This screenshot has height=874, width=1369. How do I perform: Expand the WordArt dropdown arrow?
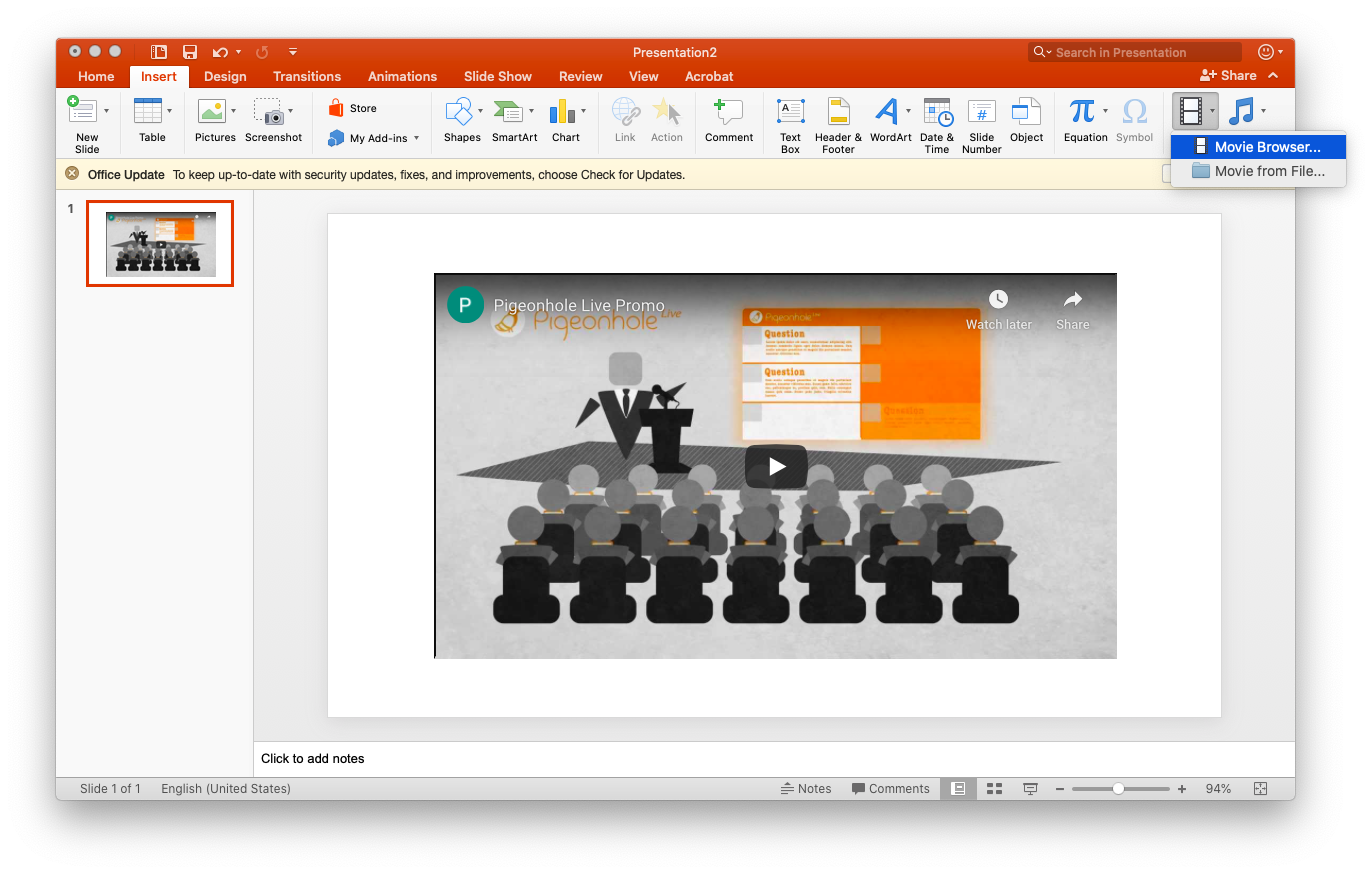[x=908, y=111]
